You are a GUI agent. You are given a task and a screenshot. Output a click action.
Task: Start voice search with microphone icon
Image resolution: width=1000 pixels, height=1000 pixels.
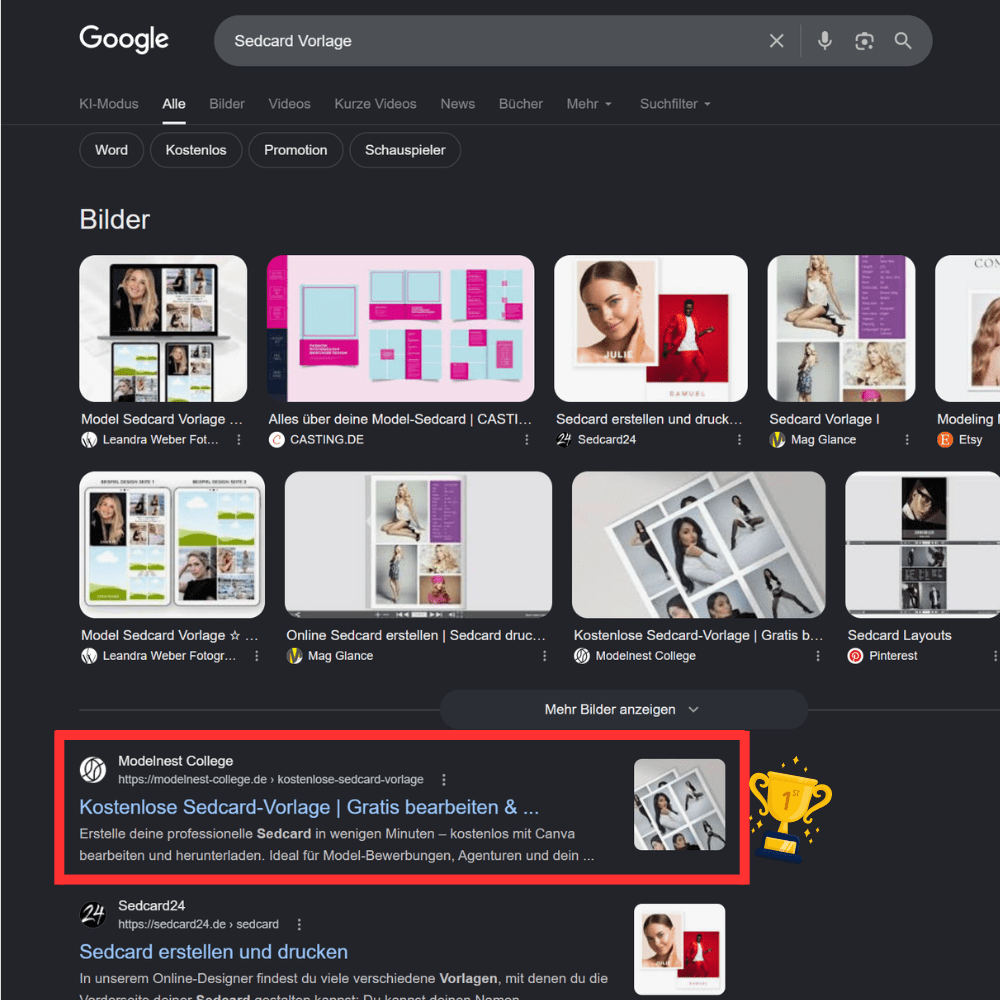click(825, 41)
